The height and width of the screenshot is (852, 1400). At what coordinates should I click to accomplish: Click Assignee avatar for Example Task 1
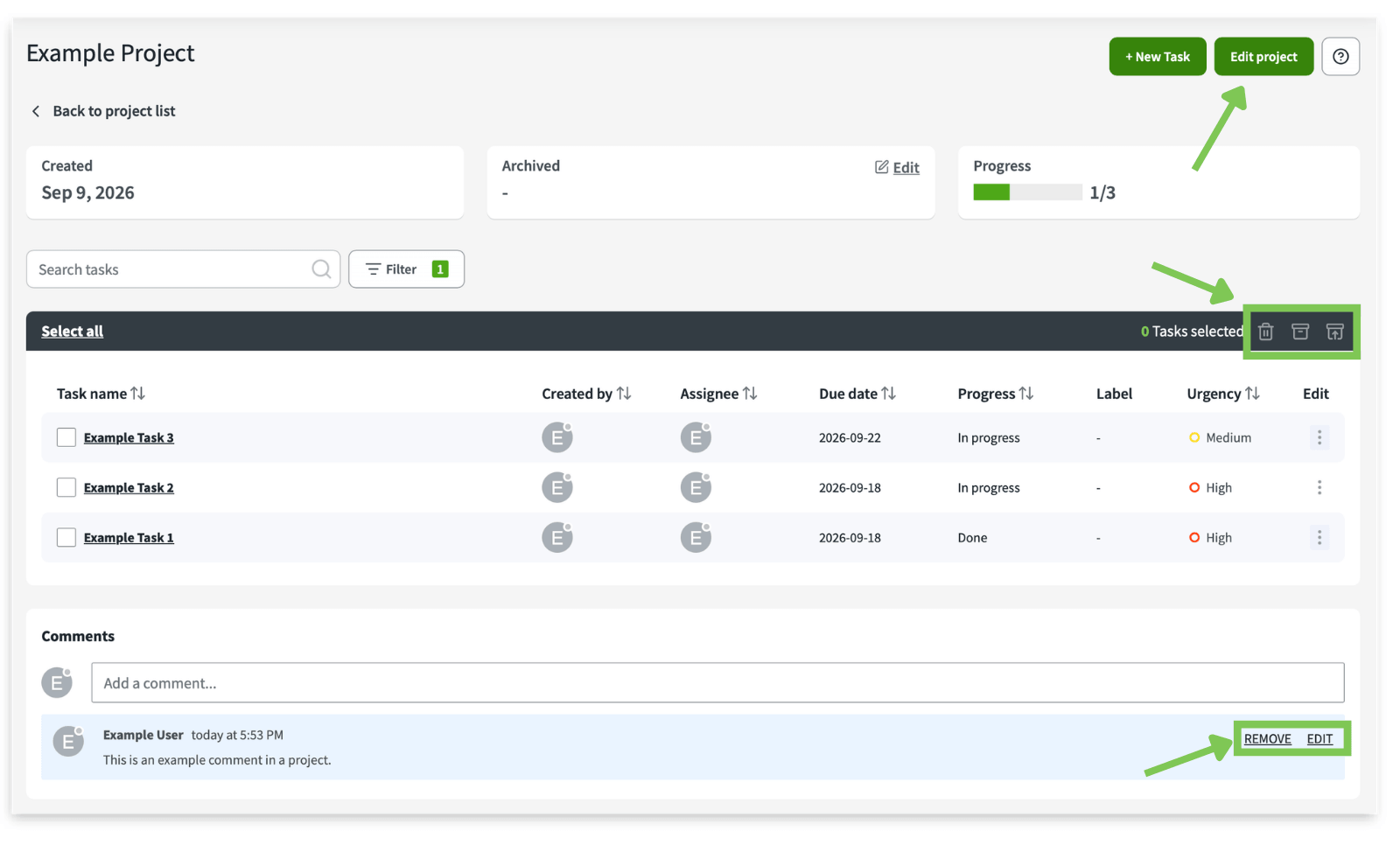[696, 536]
